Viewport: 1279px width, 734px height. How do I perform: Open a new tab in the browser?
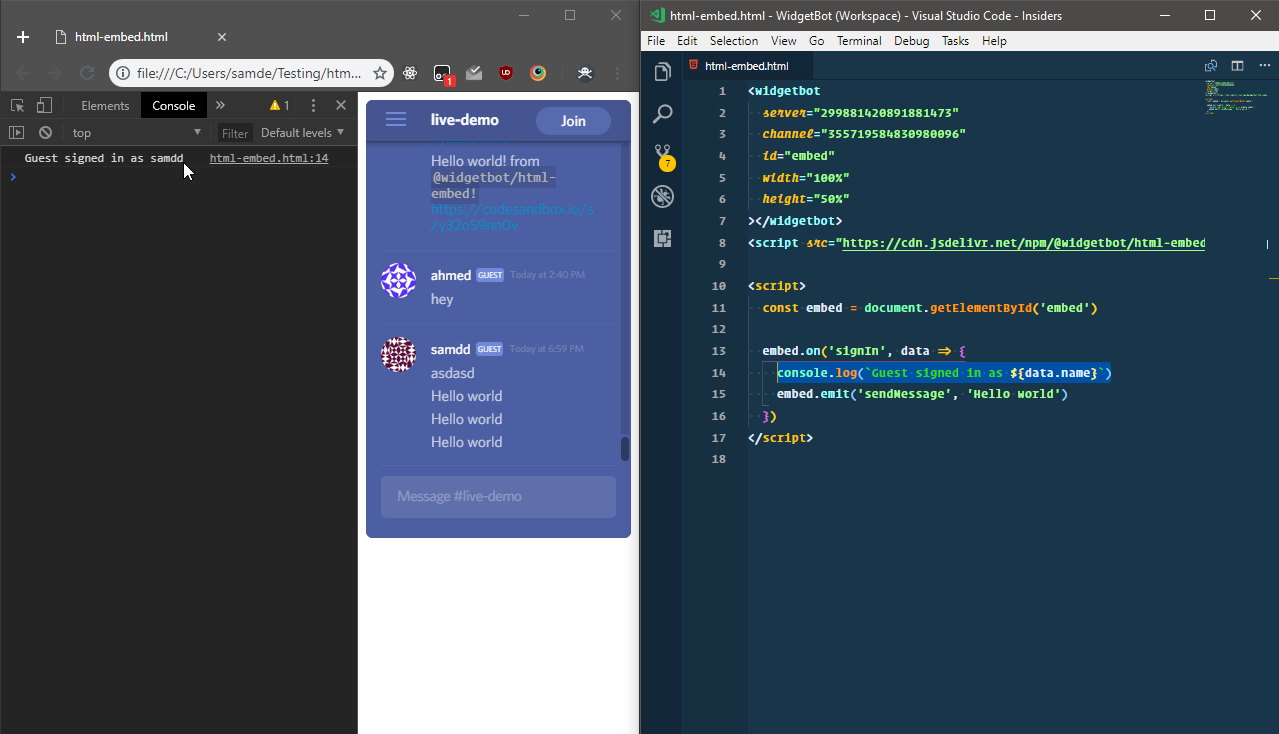pos(23,37)
